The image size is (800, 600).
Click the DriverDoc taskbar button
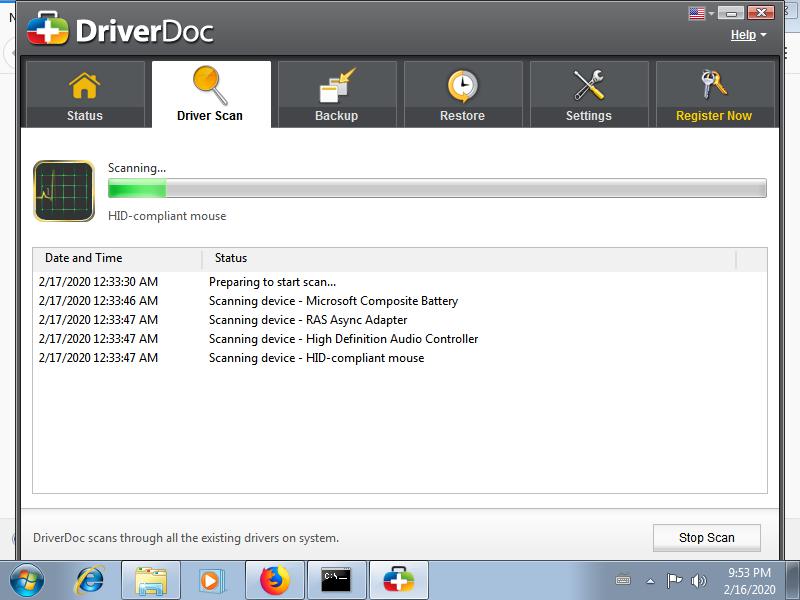398,581
